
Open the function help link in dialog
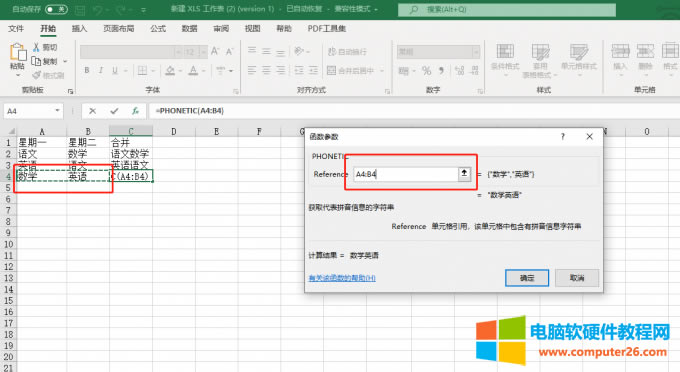click(342, 278)
